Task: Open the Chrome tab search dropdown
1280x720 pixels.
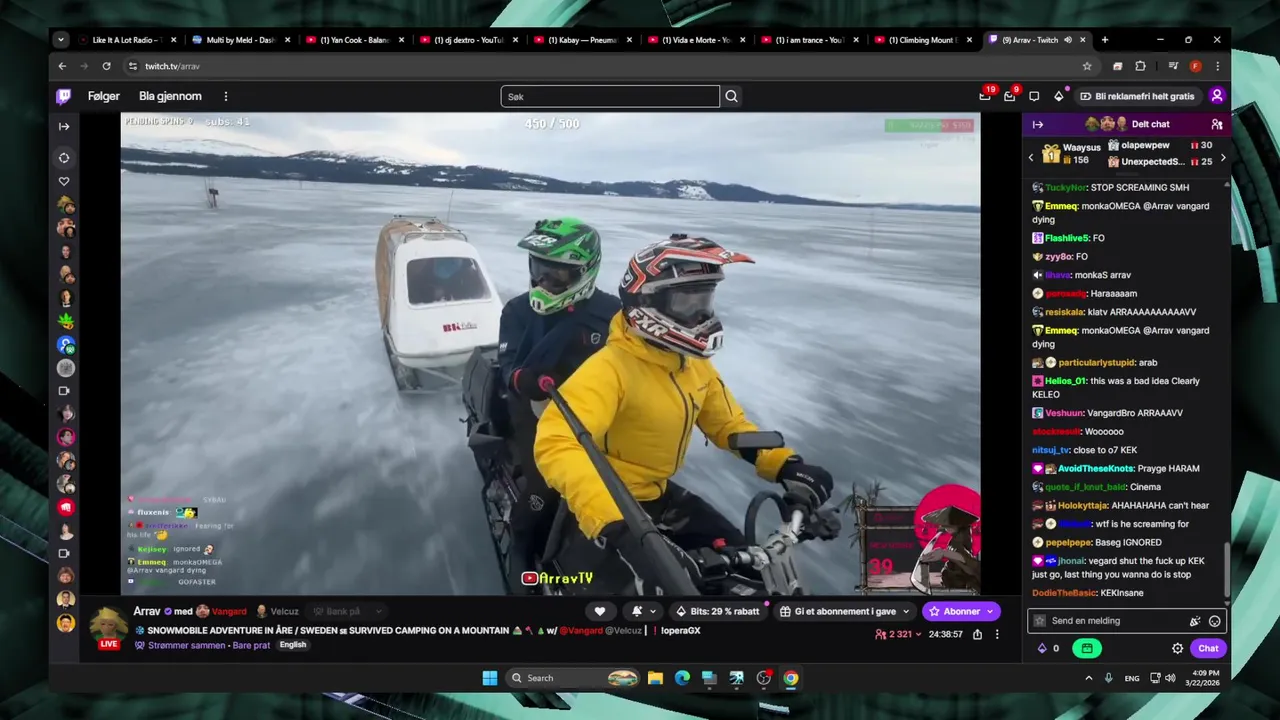Action: (61, 40)
